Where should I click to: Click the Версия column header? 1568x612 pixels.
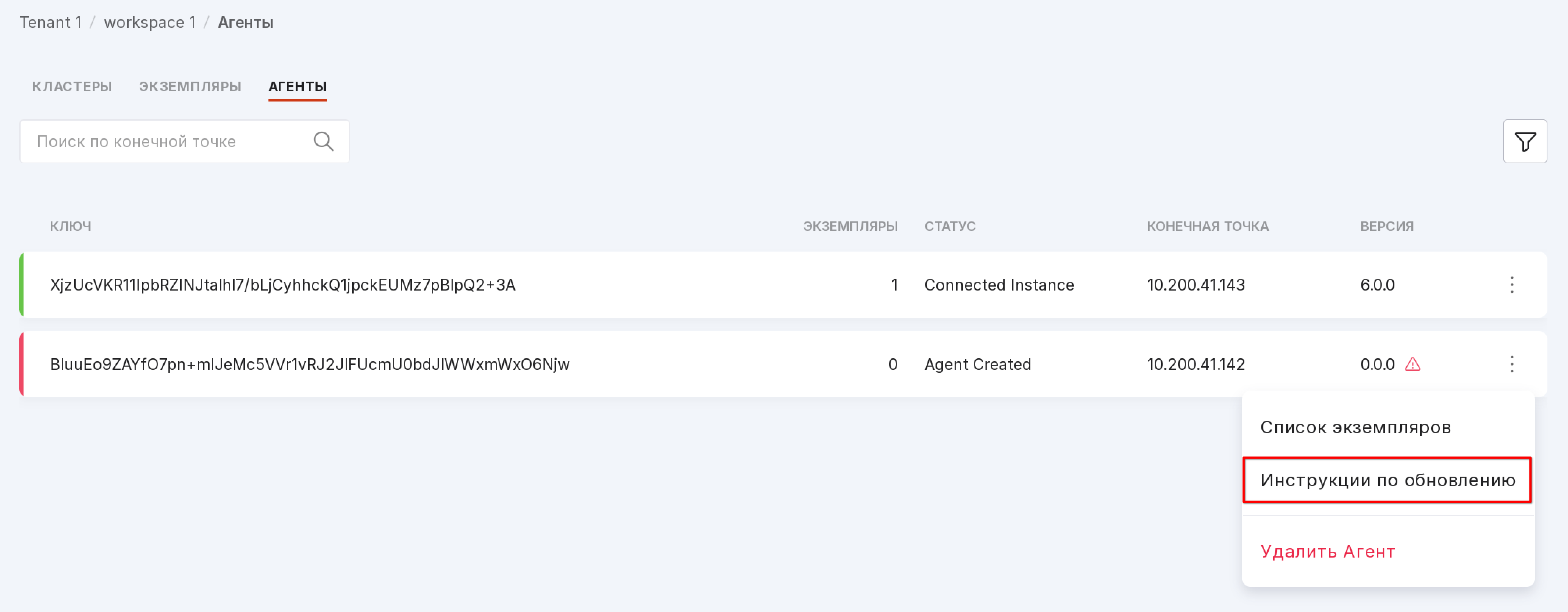[x=1386, y=226]
